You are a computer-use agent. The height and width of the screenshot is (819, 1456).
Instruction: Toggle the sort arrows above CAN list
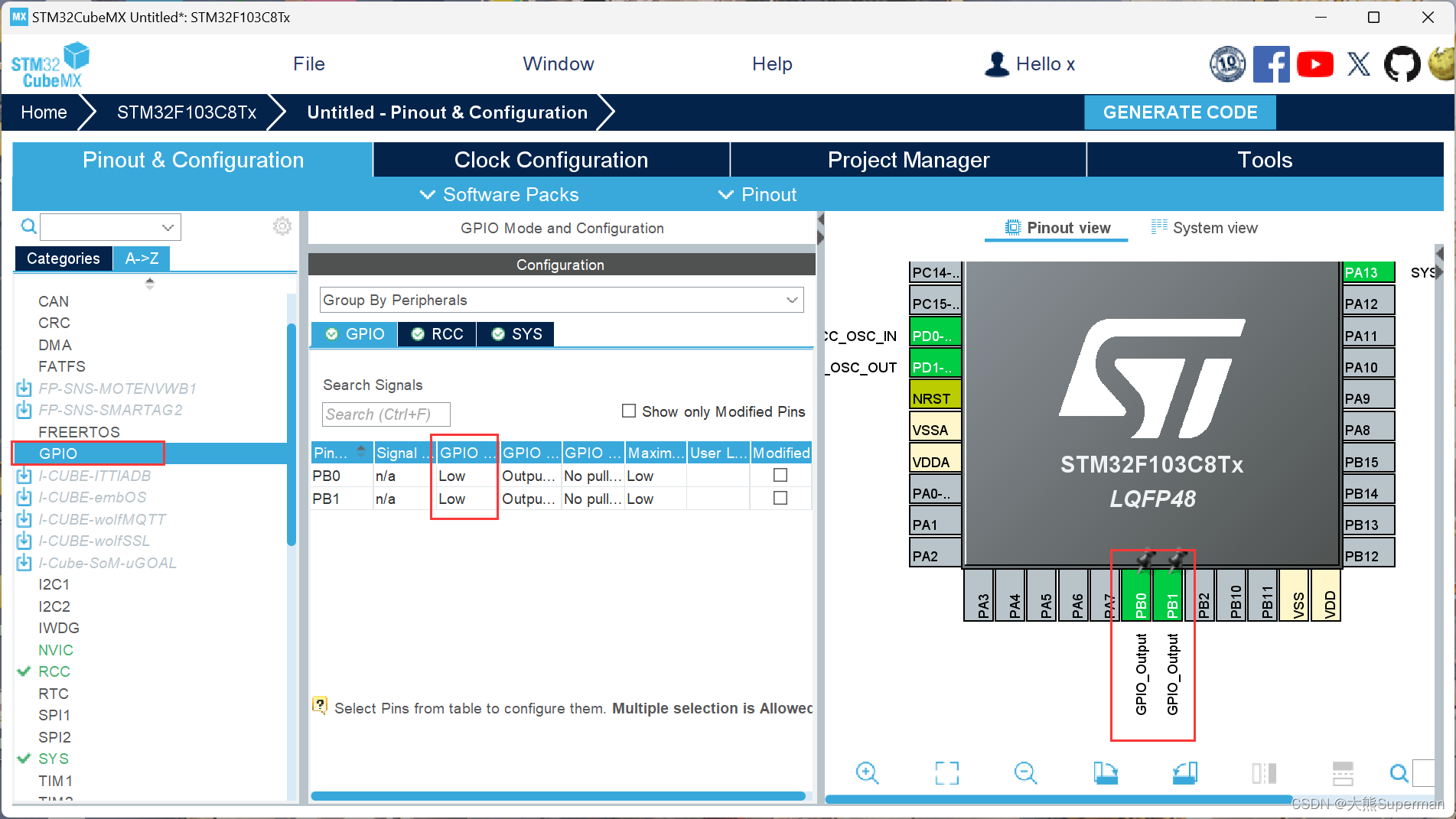click(150, 283)
